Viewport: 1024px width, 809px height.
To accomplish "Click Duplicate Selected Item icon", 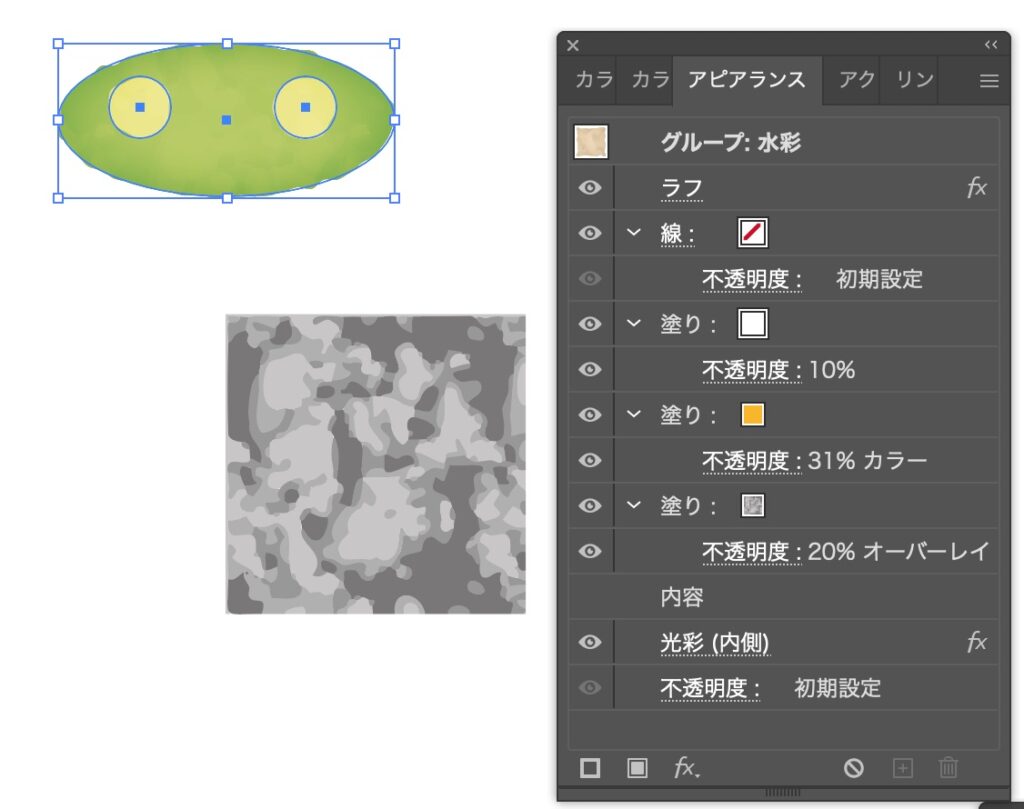I will 903,768.
